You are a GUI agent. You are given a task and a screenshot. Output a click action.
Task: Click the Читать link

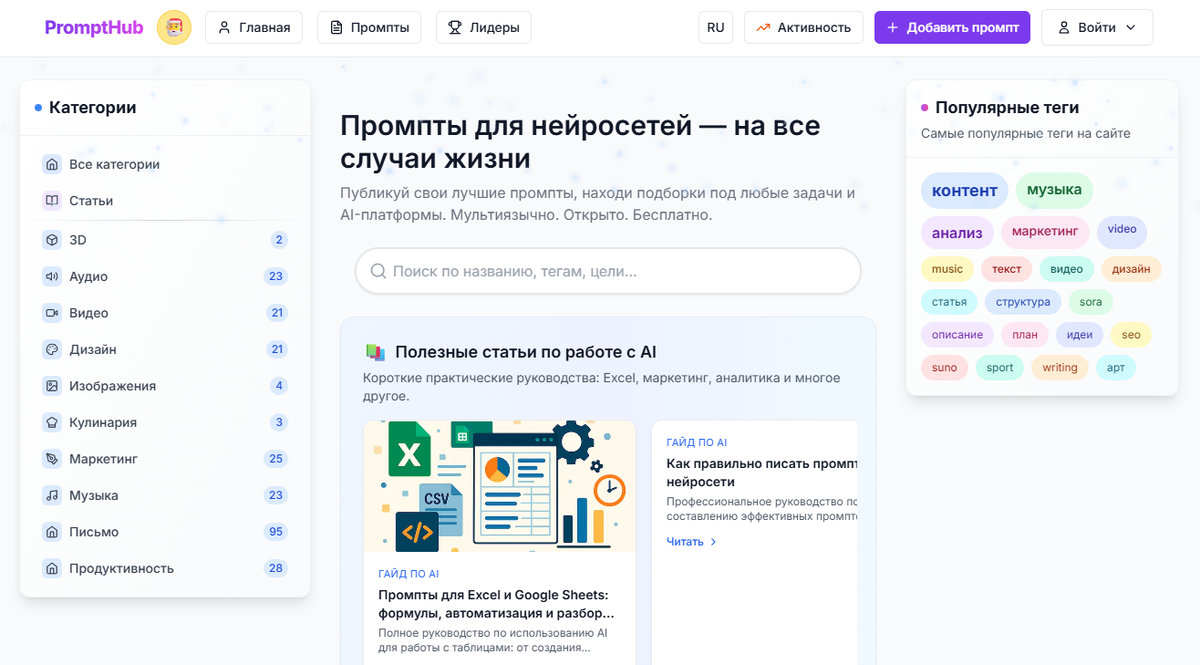tap(692, 542)
